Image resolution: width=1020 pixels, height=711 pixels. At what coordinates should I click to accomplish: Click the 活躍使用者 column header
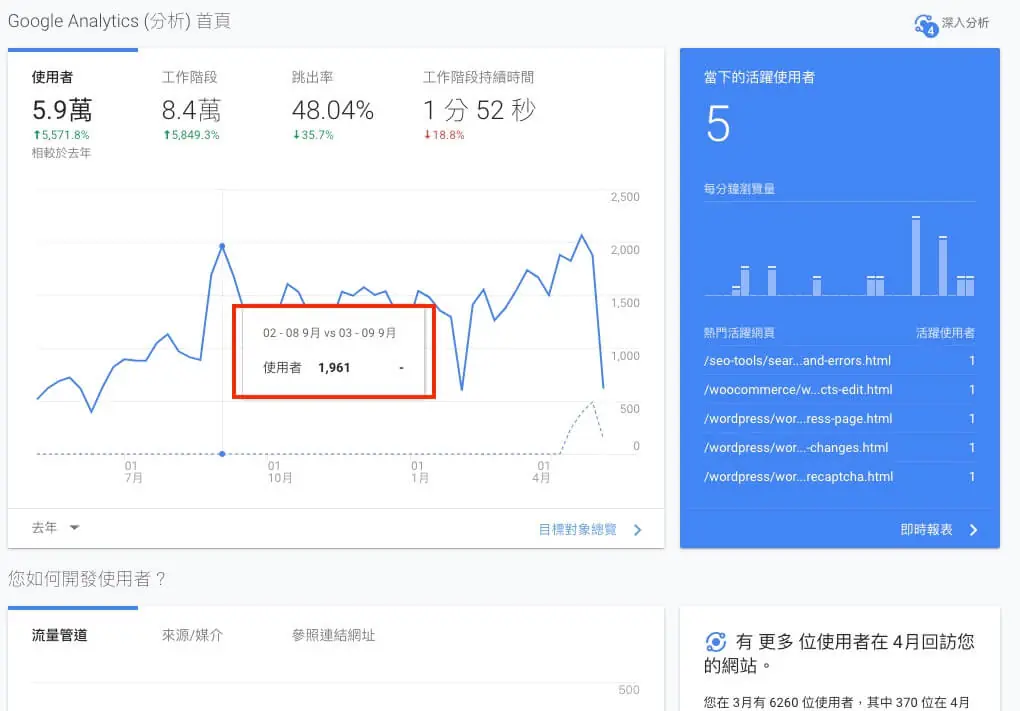click(945, 333)
